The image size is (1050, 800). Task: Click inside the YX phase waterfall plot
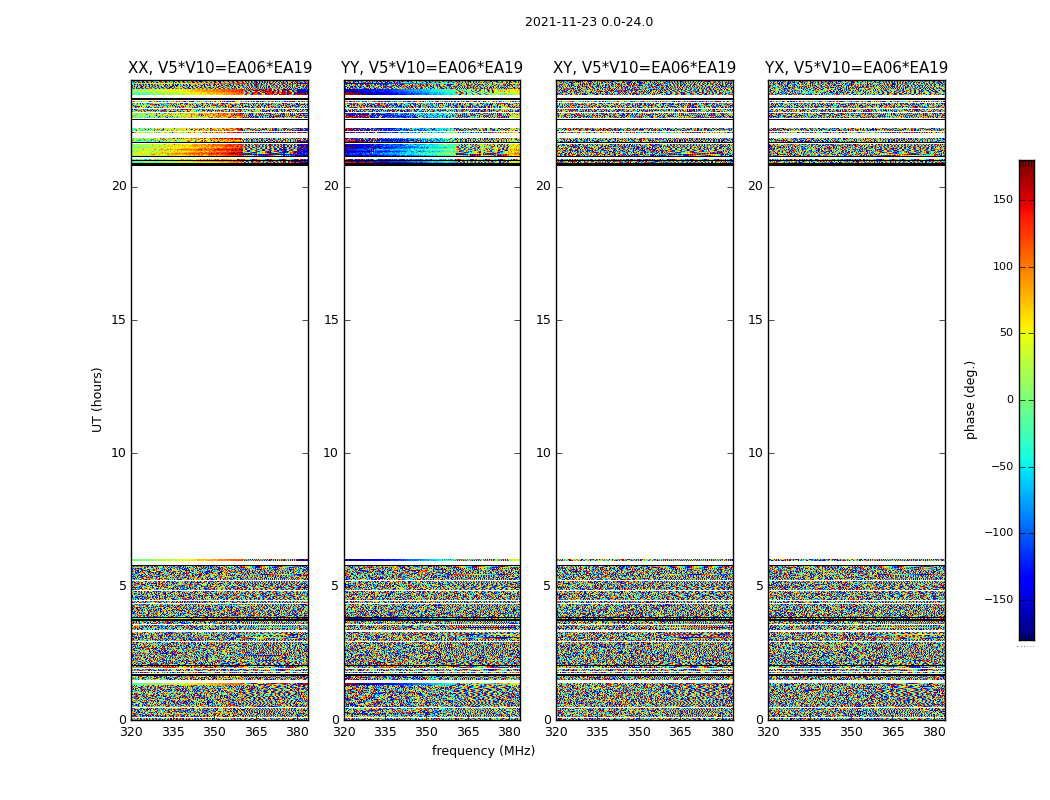(x=856, y=400)
